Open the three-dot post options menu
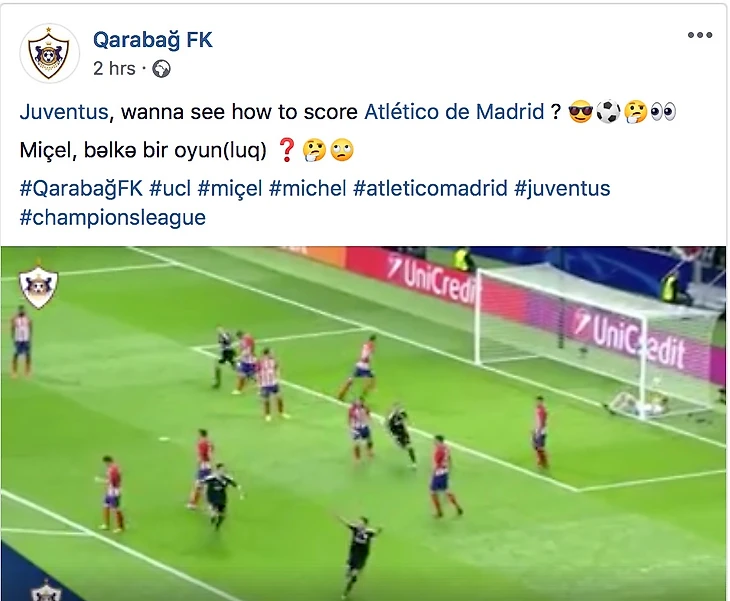The width and height of the screenshot is (730, 601). point(699,35)
